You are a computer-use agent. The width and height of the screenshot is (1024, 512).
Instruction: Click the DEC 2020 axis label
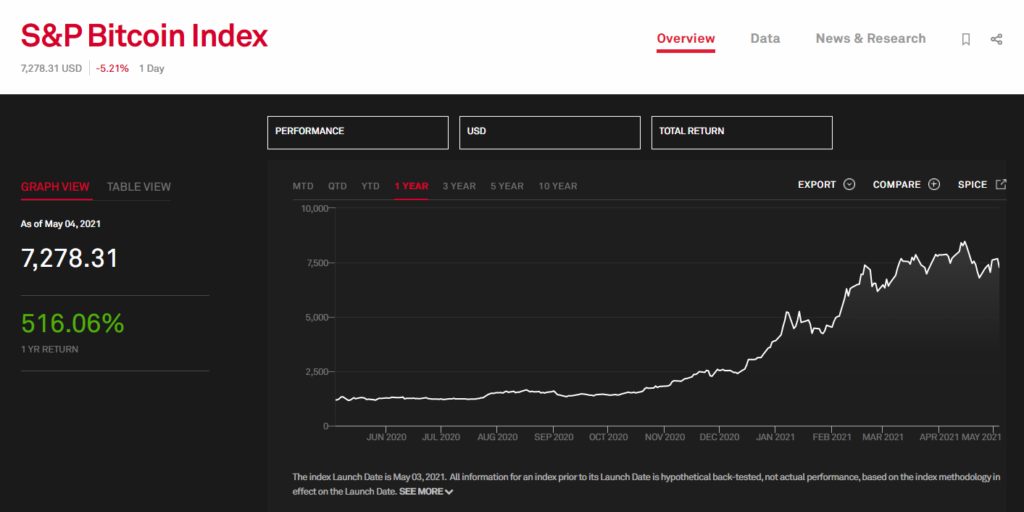719,436
